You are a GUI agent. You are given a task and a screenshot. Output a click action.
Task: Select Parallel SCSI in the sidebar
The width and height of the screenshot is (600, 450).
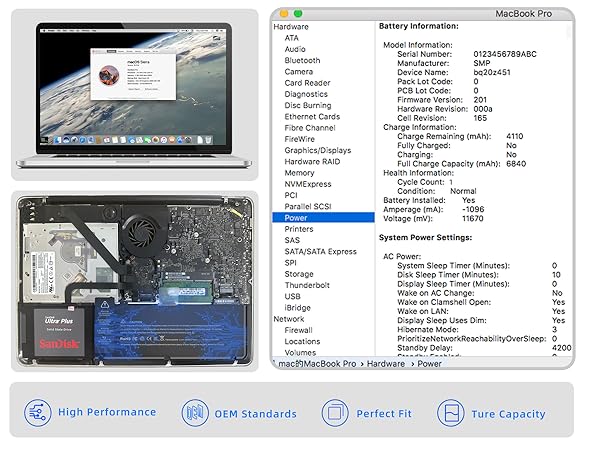pos(308,207)
